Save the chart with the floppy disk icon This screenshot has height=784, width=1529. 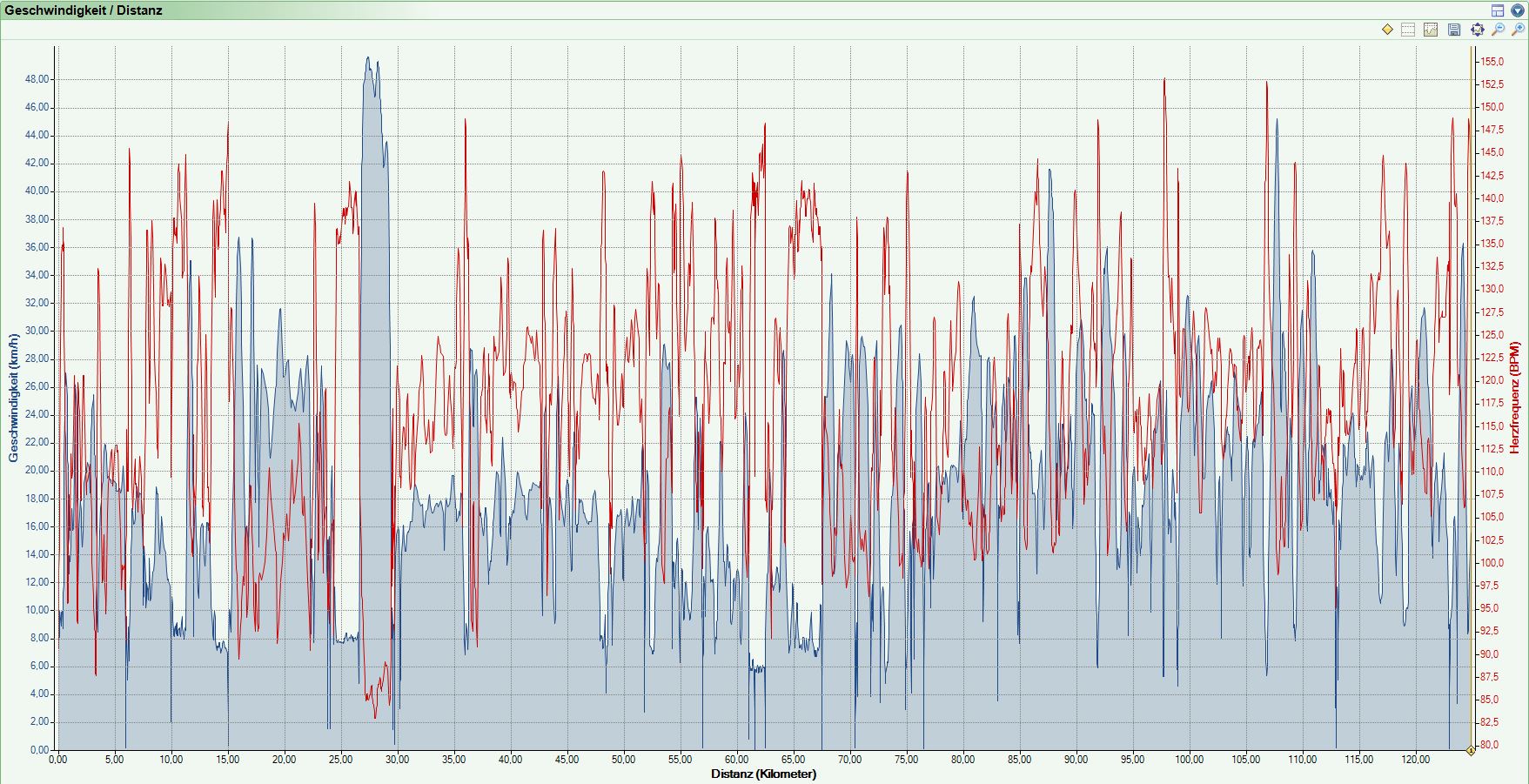pos(1454,30)
